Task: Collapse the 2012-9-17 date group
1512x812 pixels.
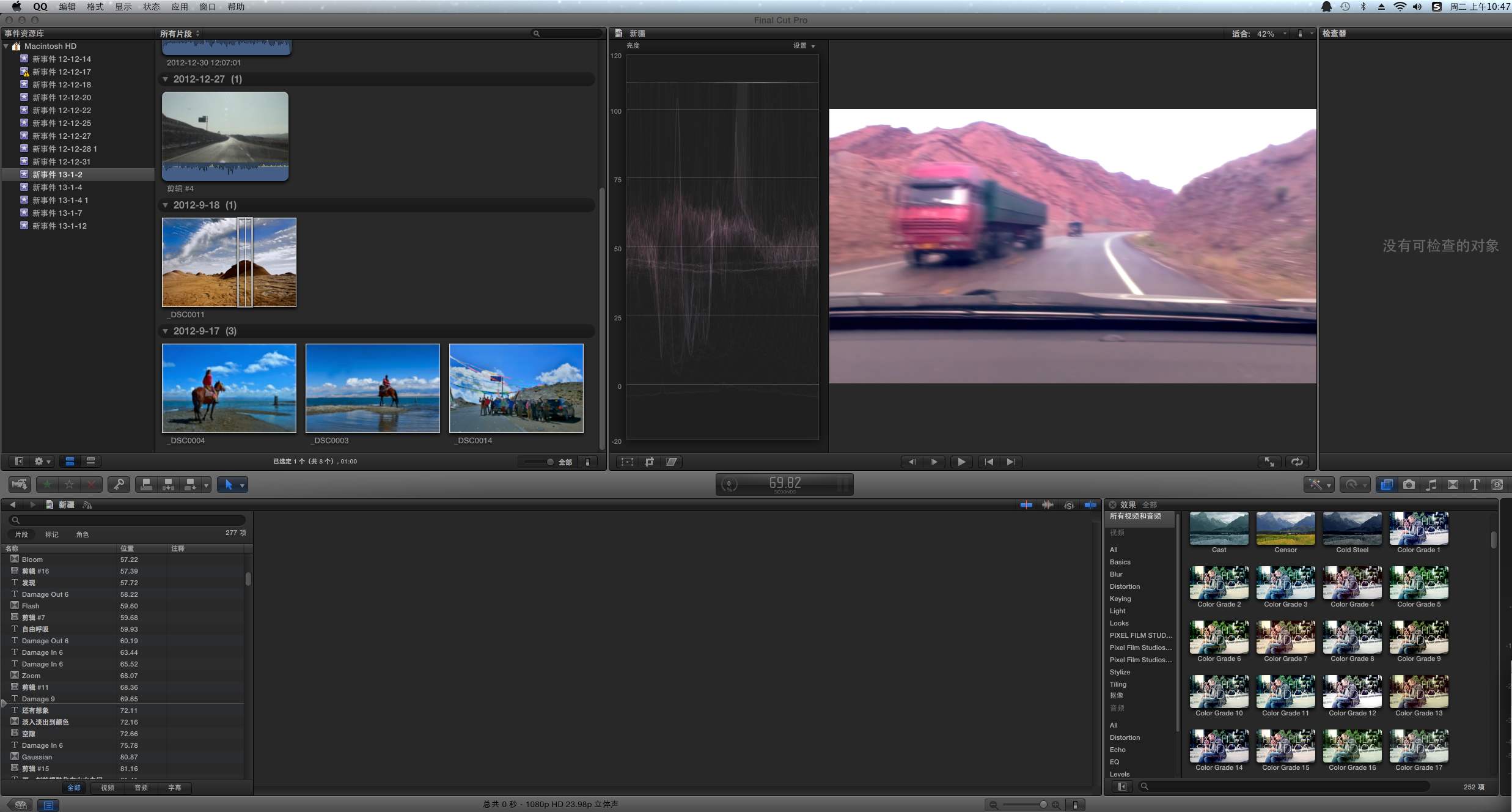Action: click(x=165, y=331)
